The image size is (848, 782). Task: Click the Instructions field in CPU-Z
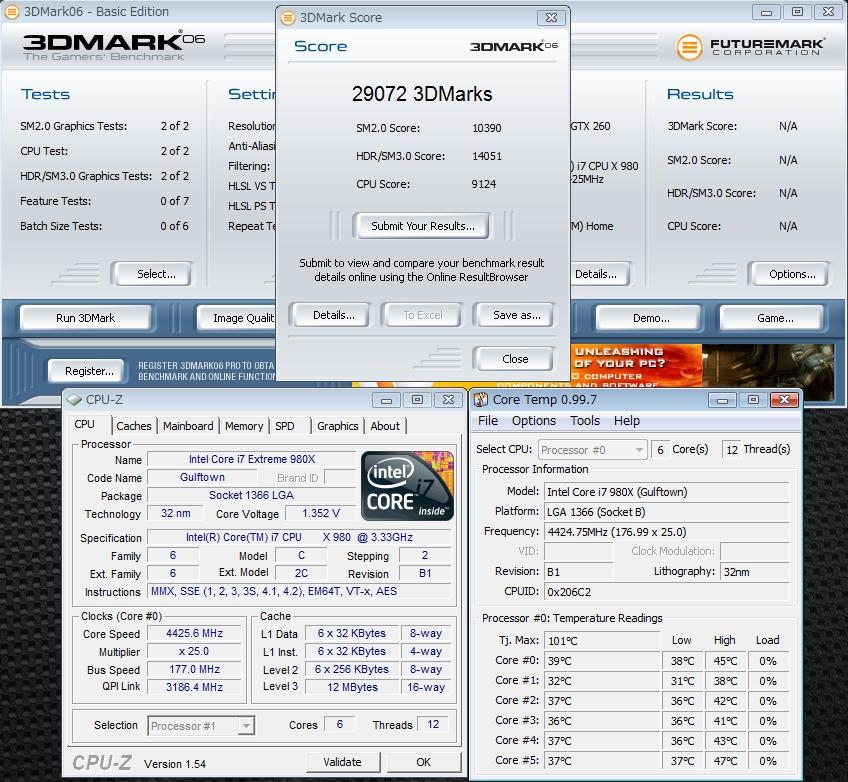tap(299, 592)
